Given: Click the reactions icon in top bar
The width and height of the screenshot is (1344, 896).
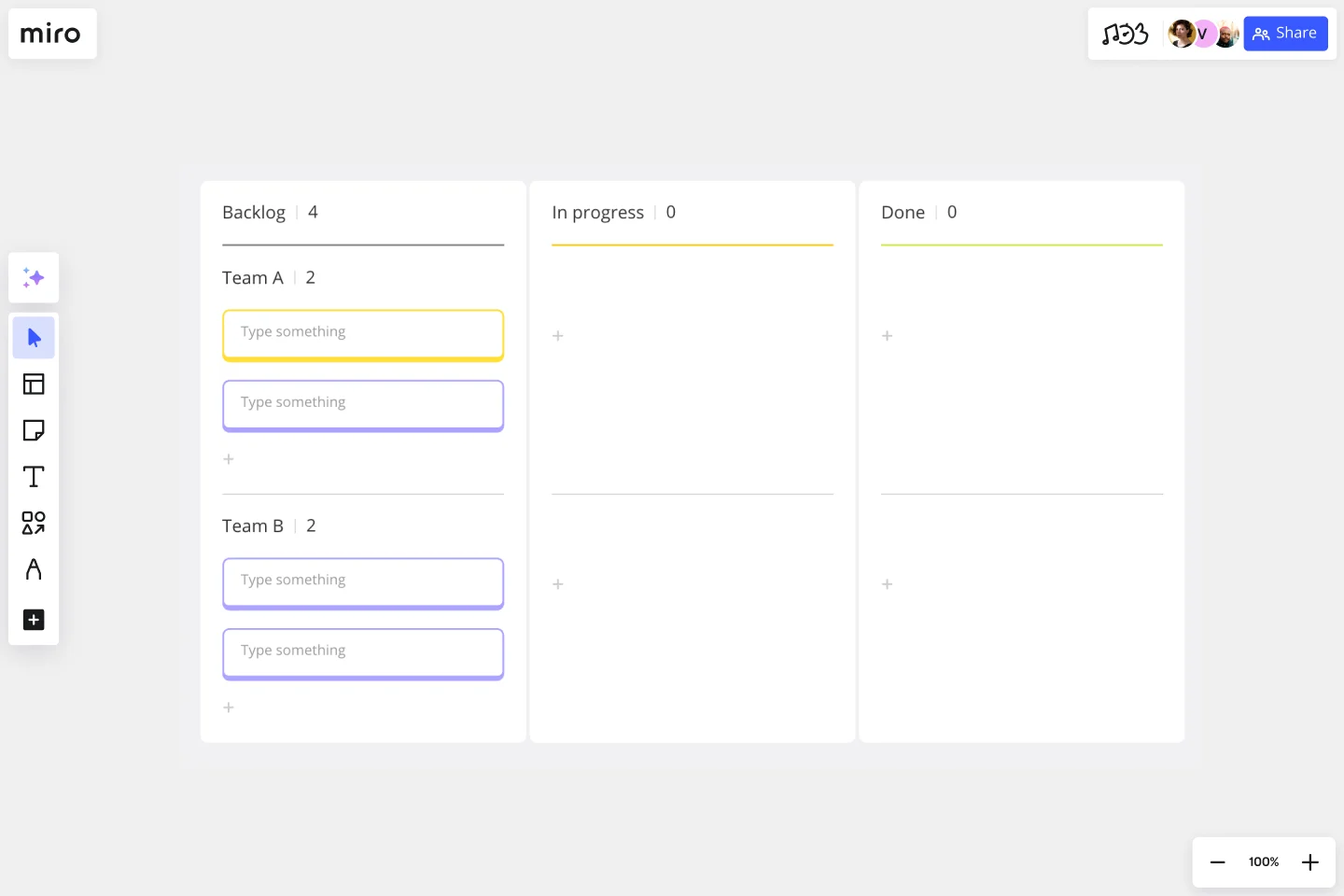Looking at the screenshot, I should [x=1125, y=35].
